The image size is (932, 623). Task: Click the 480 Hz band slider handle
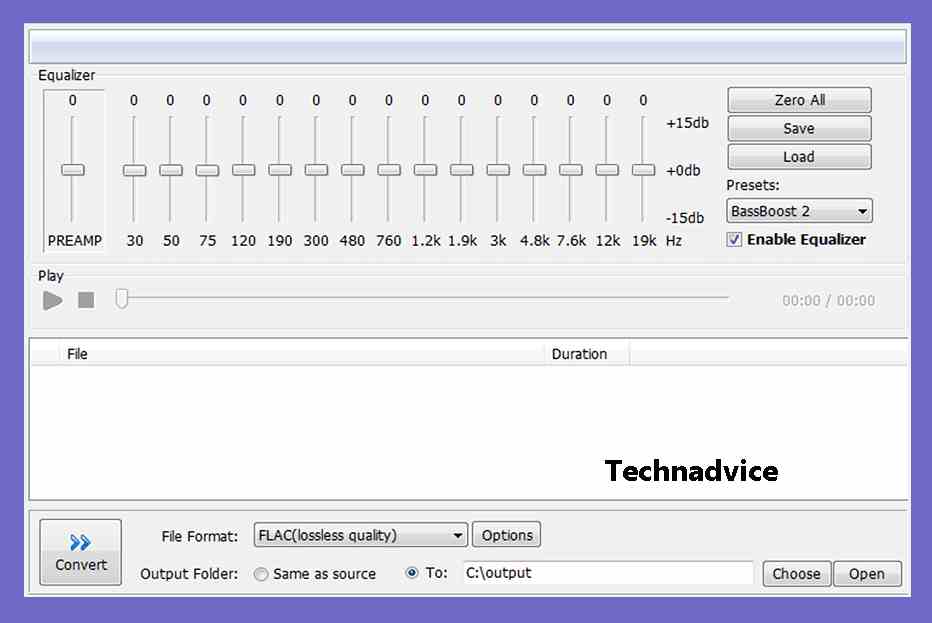[352, 170]
